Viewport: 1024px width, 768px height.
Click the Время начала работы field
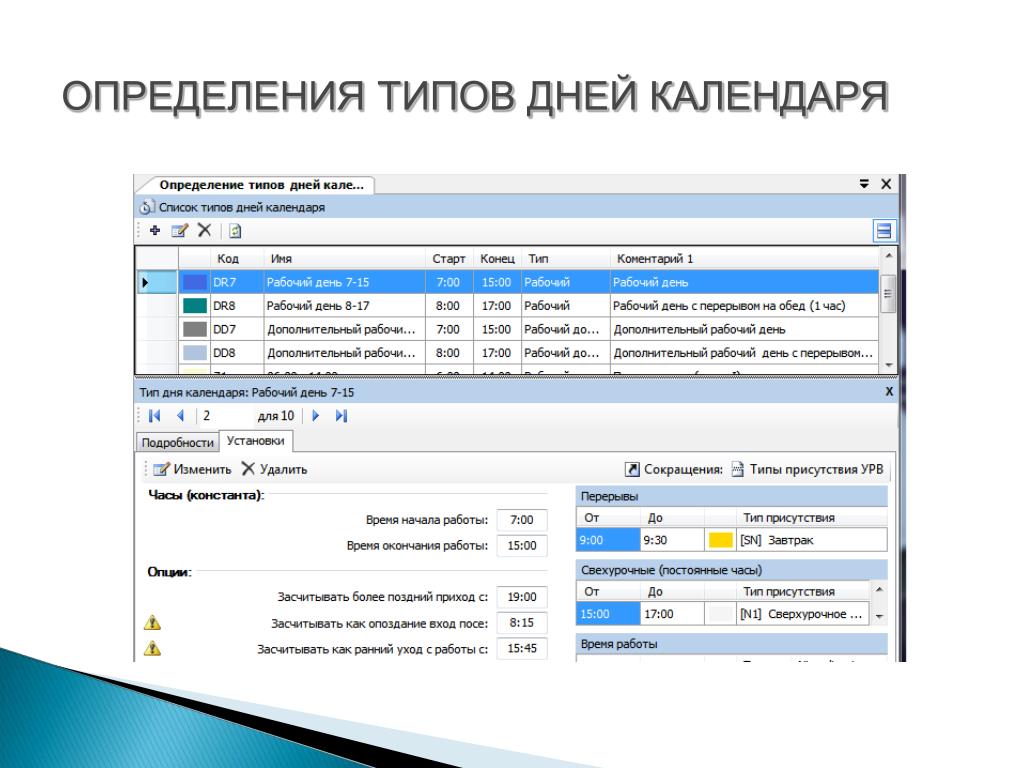(x=522, y=520)
